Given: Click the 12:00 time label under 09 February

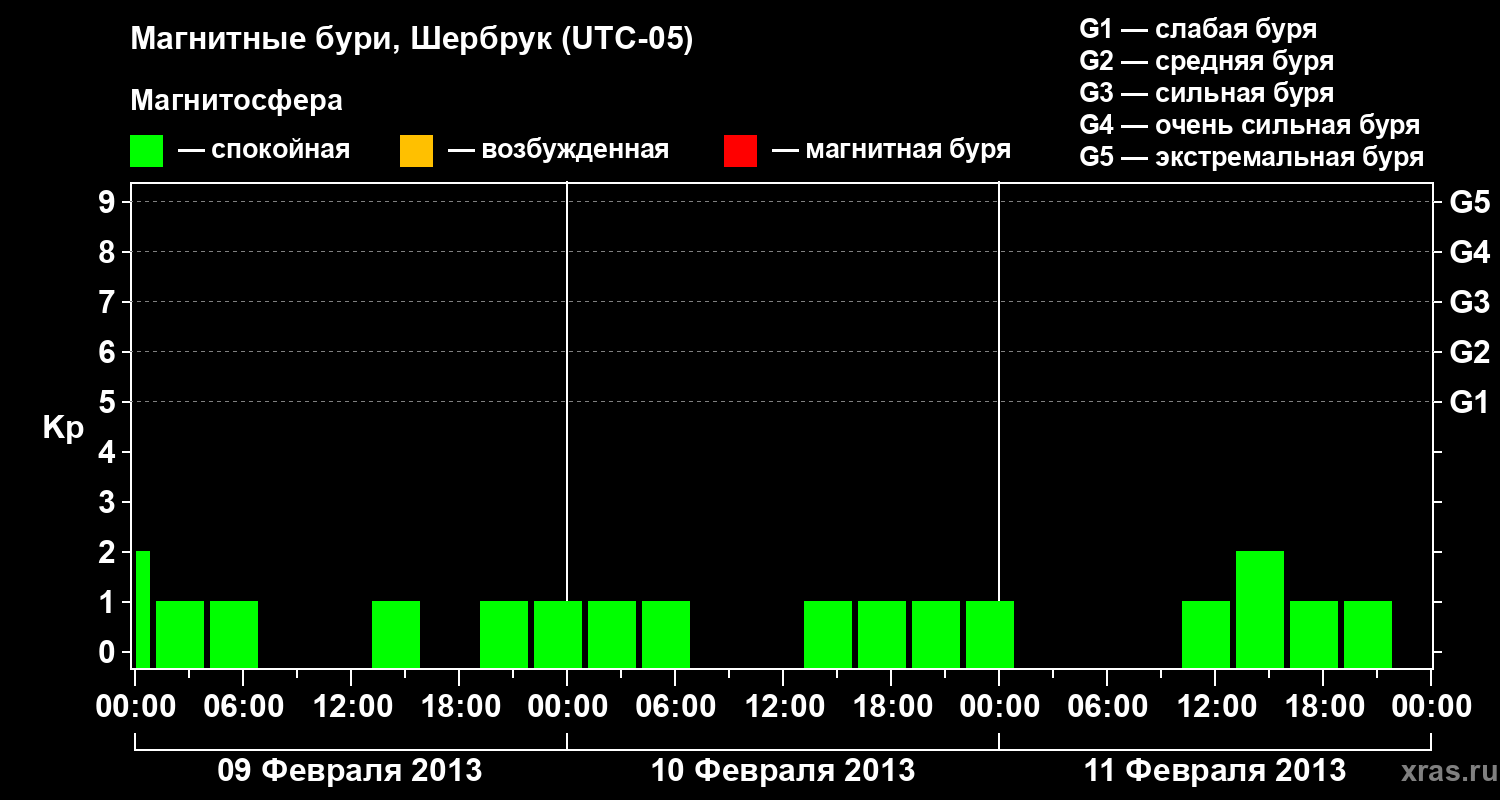Looking at the screenshot, I should 351,707.
